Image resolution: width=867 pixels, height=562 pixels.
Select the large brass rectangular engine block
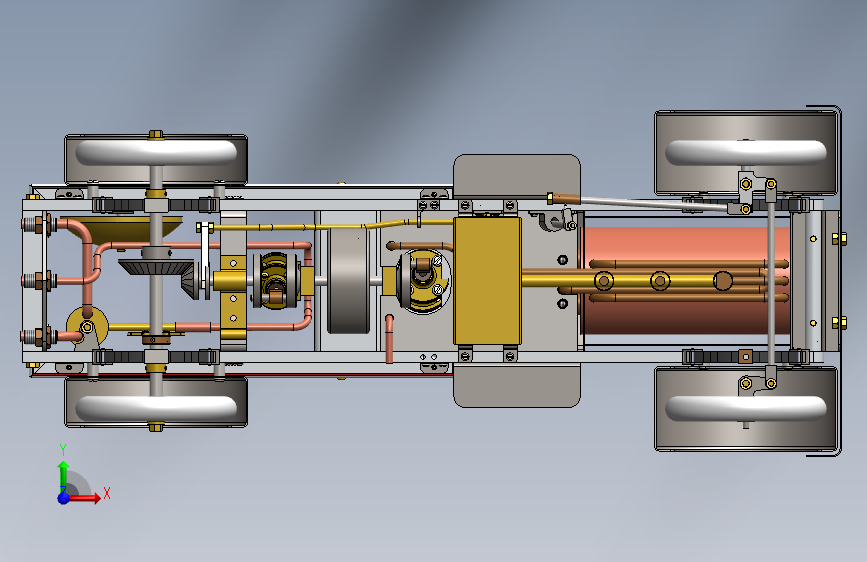click(487, 280)
